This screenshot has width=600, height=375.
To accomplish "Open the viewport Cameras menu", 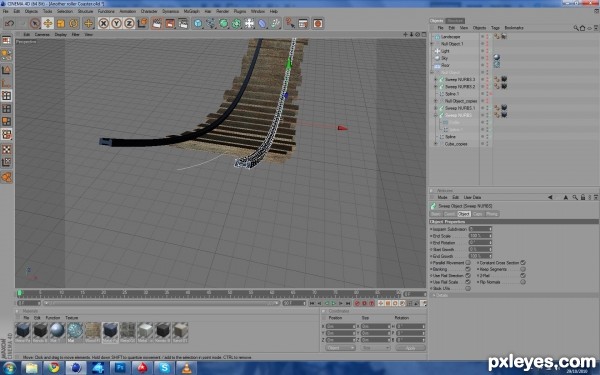I will [x=42, y=34].
